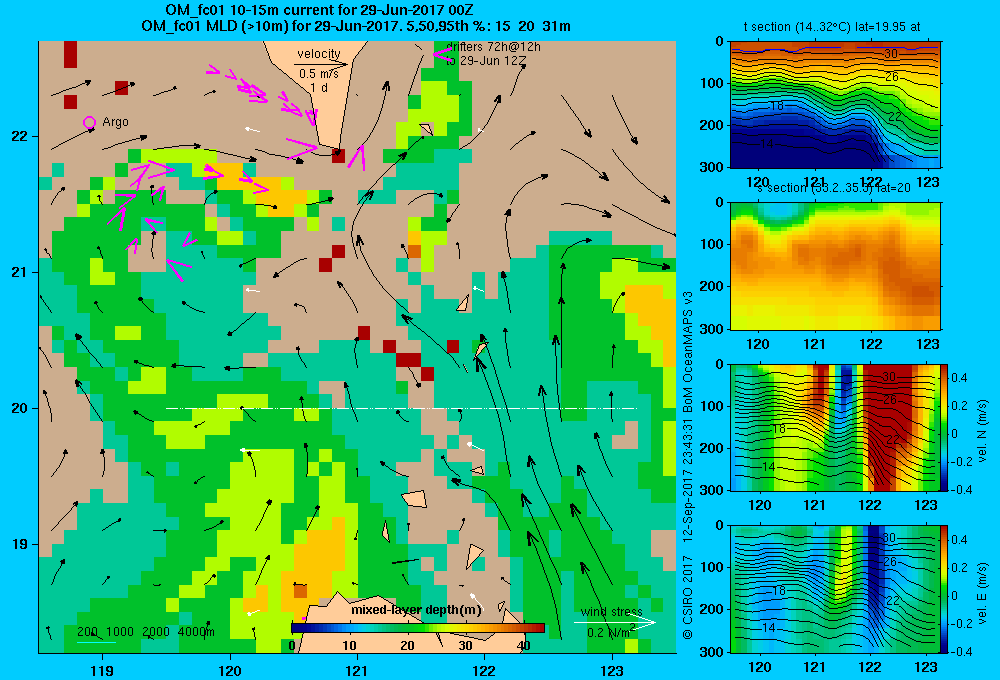This screenshot has width=1000, height=680.
Task: Open the s section salinity panel
Action: pos(835,266)
